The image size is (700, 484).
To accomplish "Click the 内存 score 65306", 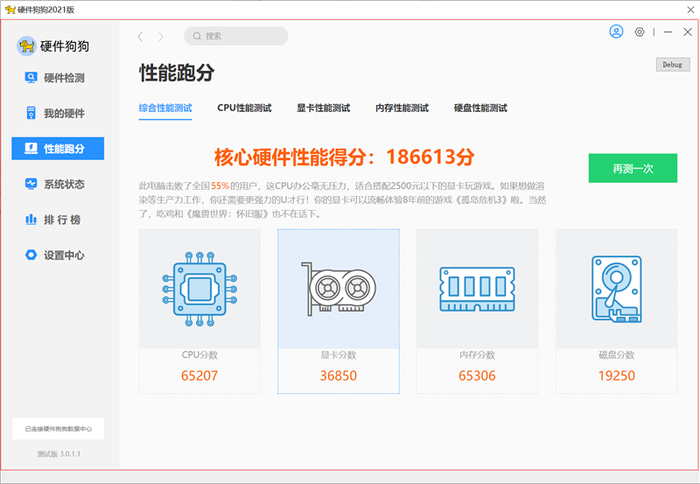I will pos(477,376).
